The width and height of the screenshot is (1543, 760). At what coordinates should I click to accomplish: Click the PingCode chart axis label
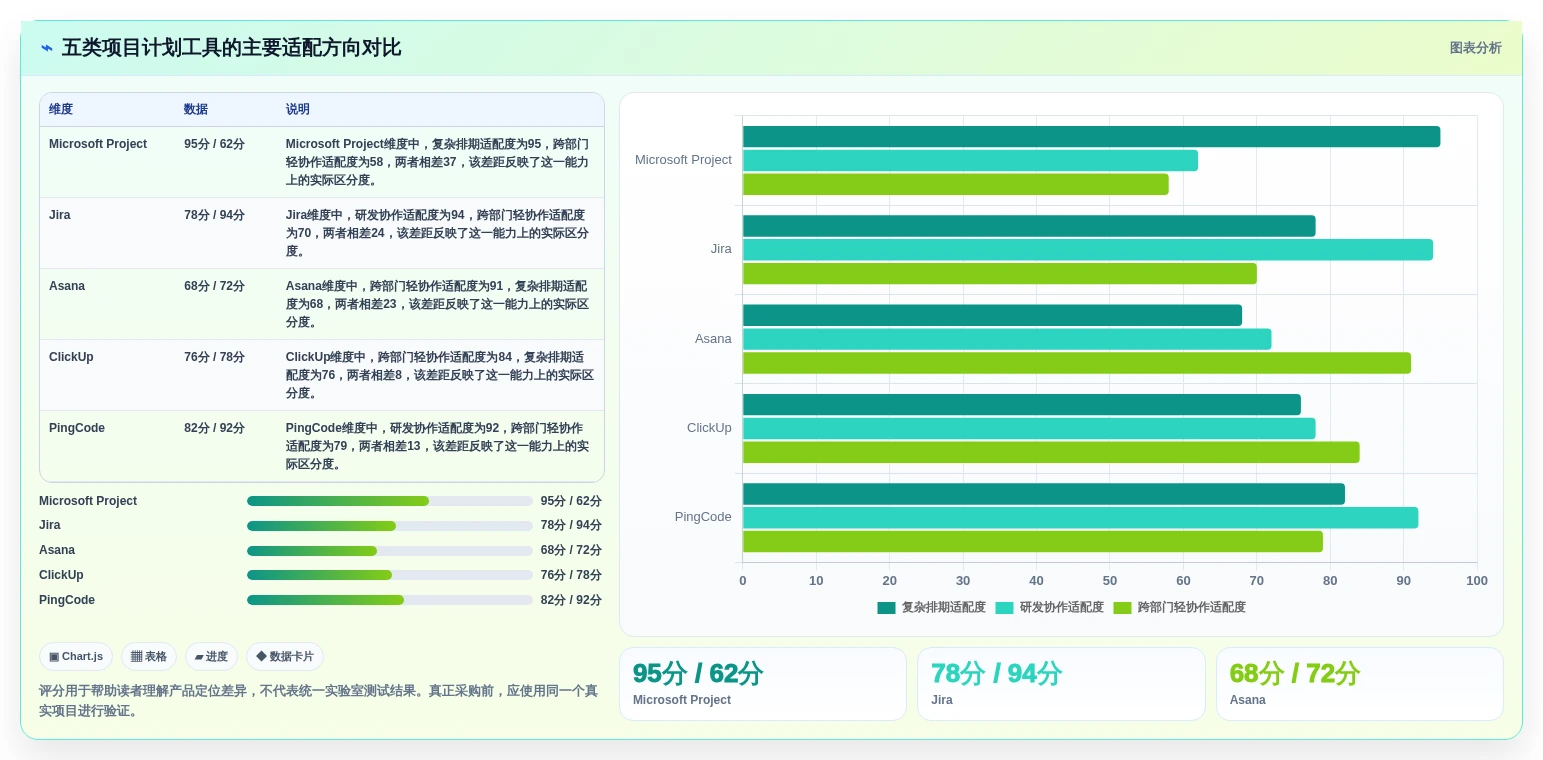pos(703,517)
